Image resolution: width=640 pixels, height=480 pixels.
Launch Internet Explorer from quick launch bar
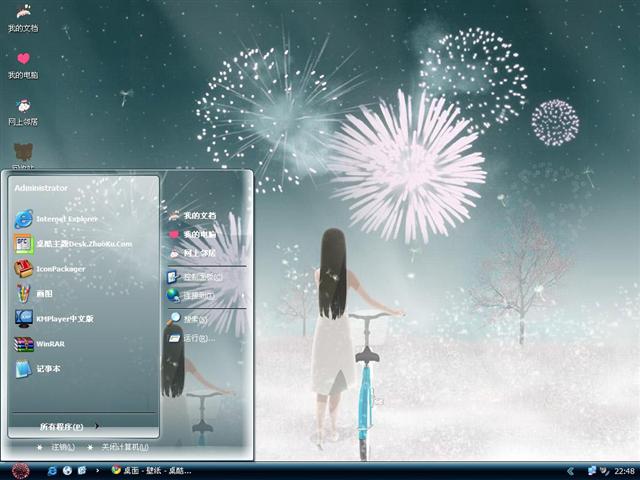[52, 471]
